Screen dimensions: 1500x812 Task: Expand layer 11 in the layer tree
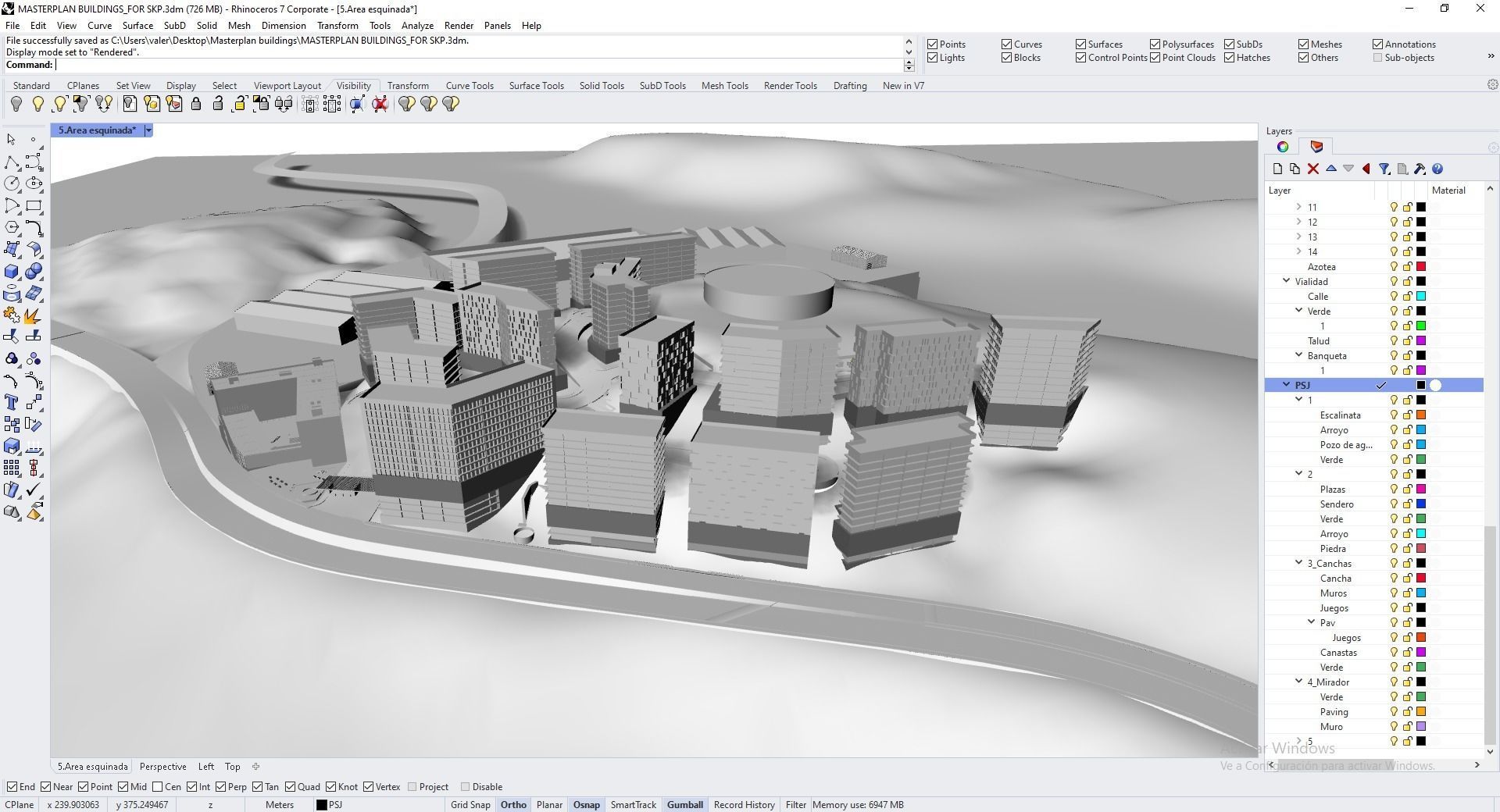[x=1299, y=207]
